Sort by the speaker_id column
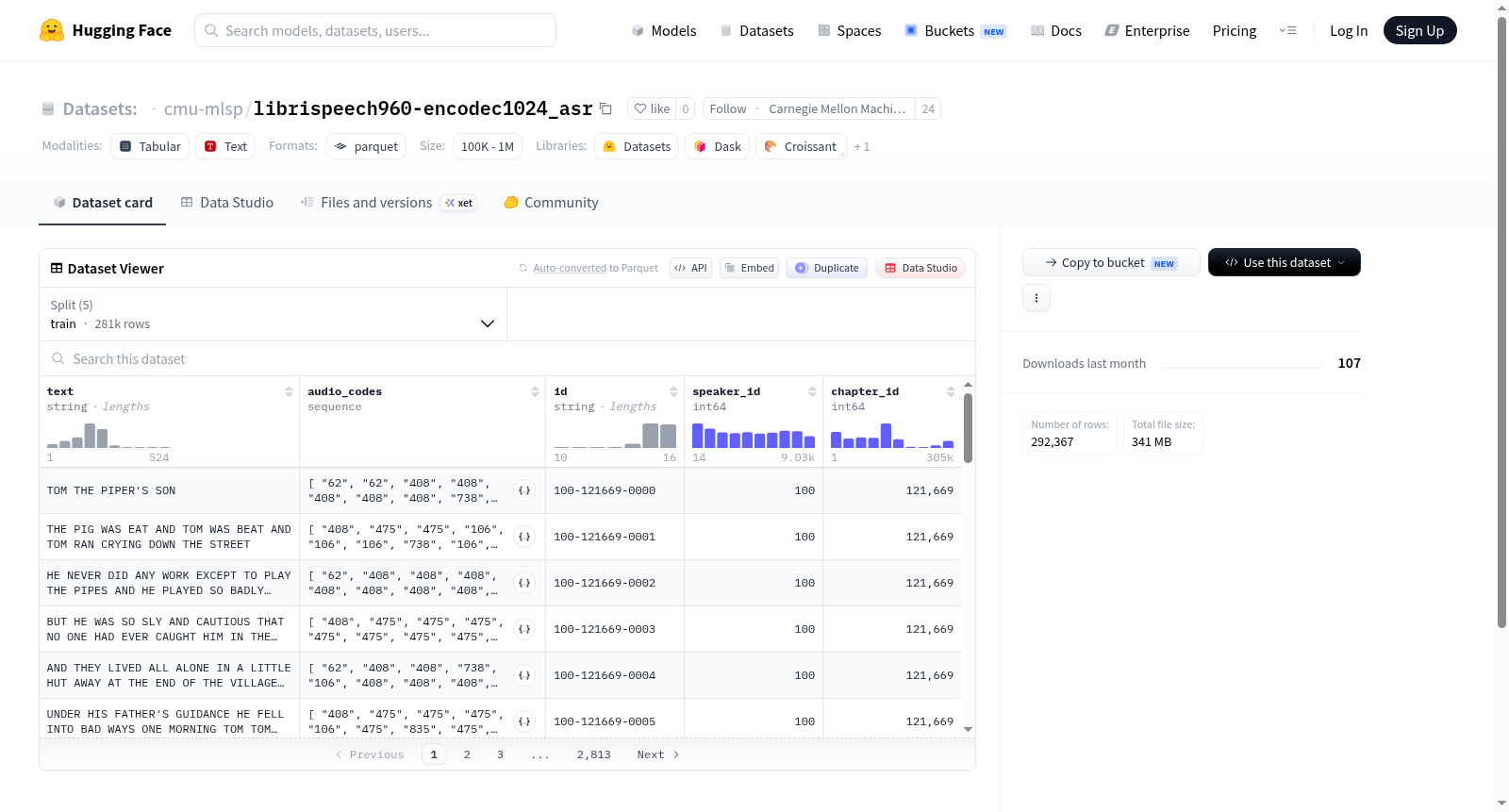This screenshot has height=812, width=1509. 812,391
